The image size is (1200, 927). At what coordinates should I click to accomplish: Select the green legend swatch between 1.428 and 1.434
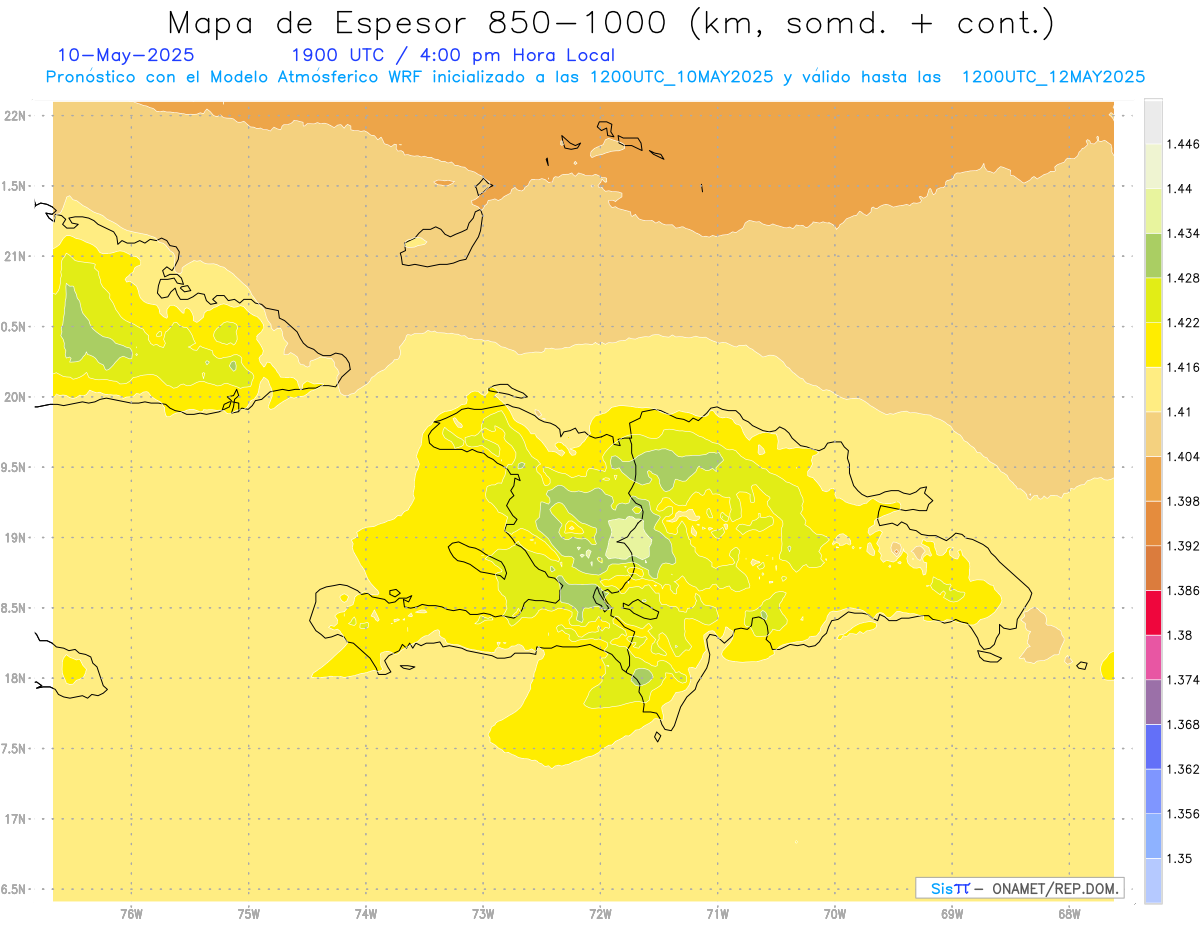tap(1153, 255)
